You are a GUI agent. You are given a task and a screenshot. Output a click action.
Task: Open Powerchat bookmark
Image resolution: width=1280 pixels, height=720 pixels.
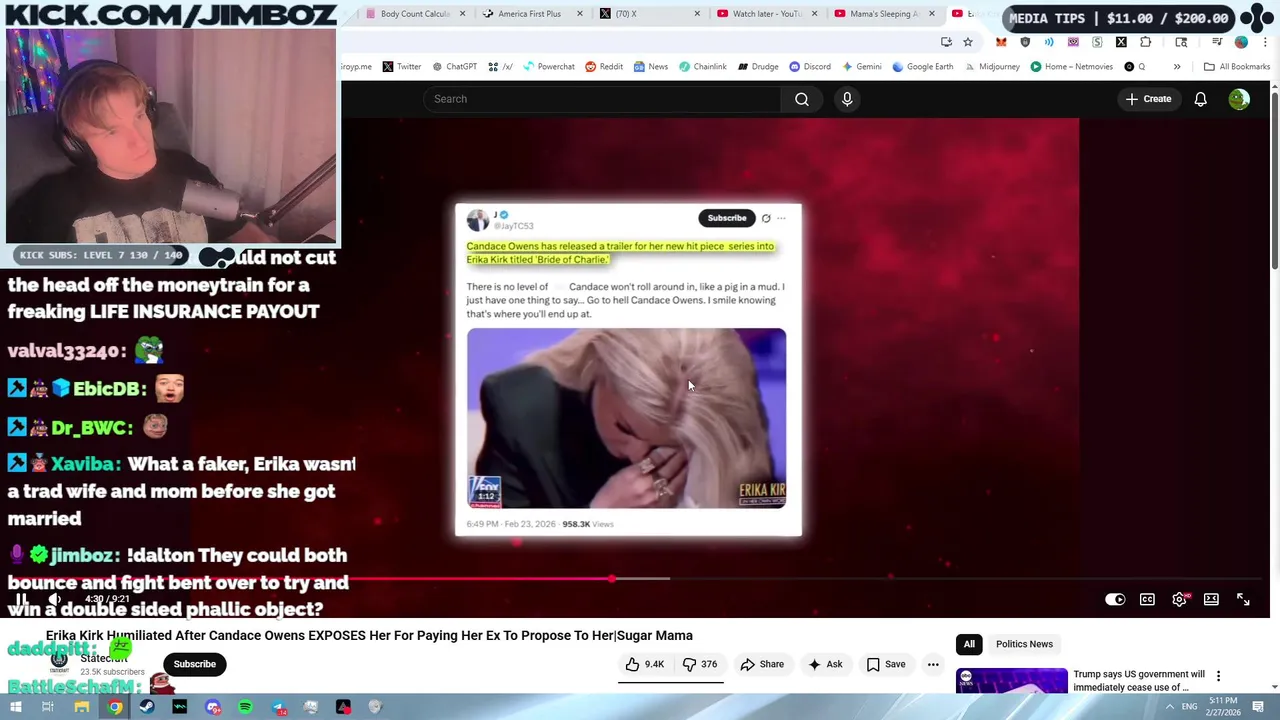tap(549, 67)
